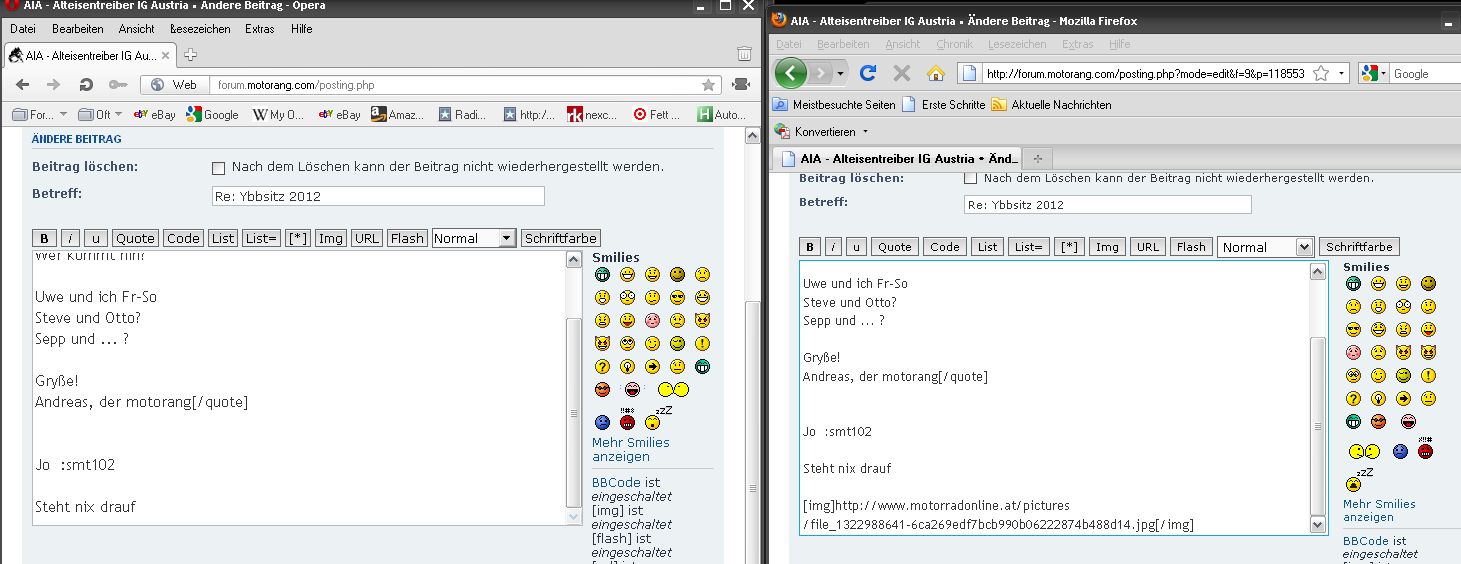
Task: Open the Datei menu in Opera
Action: 23,29
